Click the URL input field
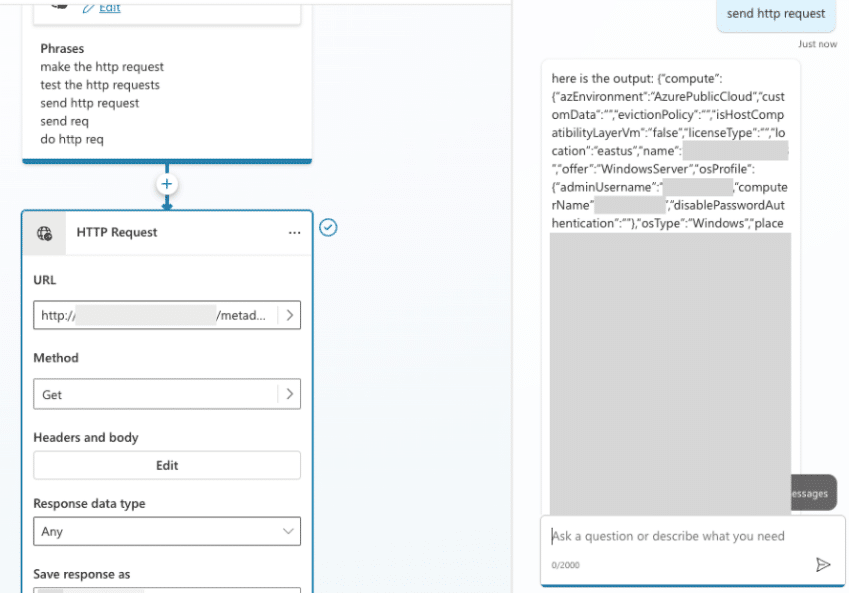 [x=167, y=315]
